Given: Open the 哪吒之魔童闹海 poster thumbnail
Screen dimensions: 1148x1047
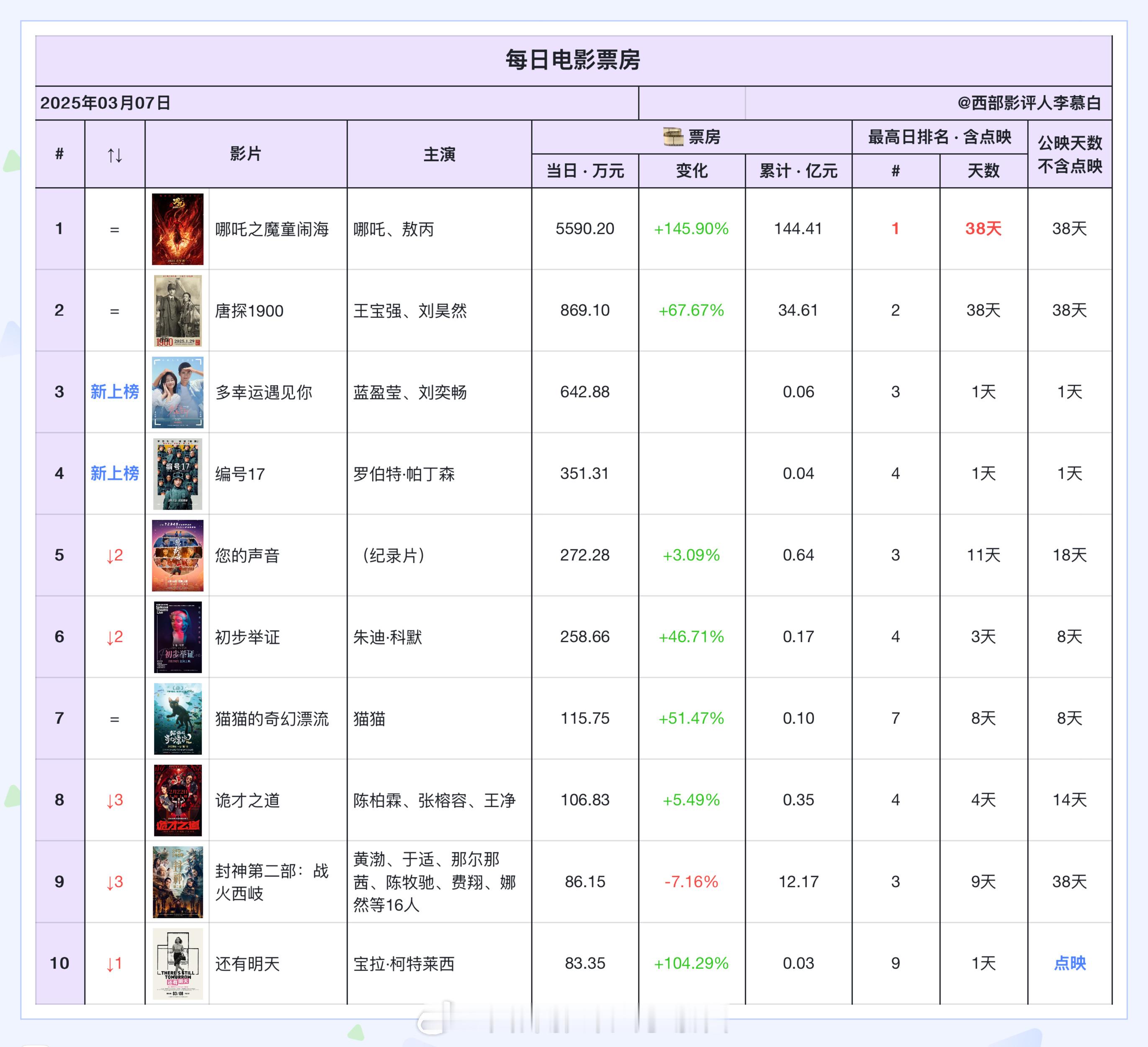Looking at the screenshot, I should coord(178,229).
